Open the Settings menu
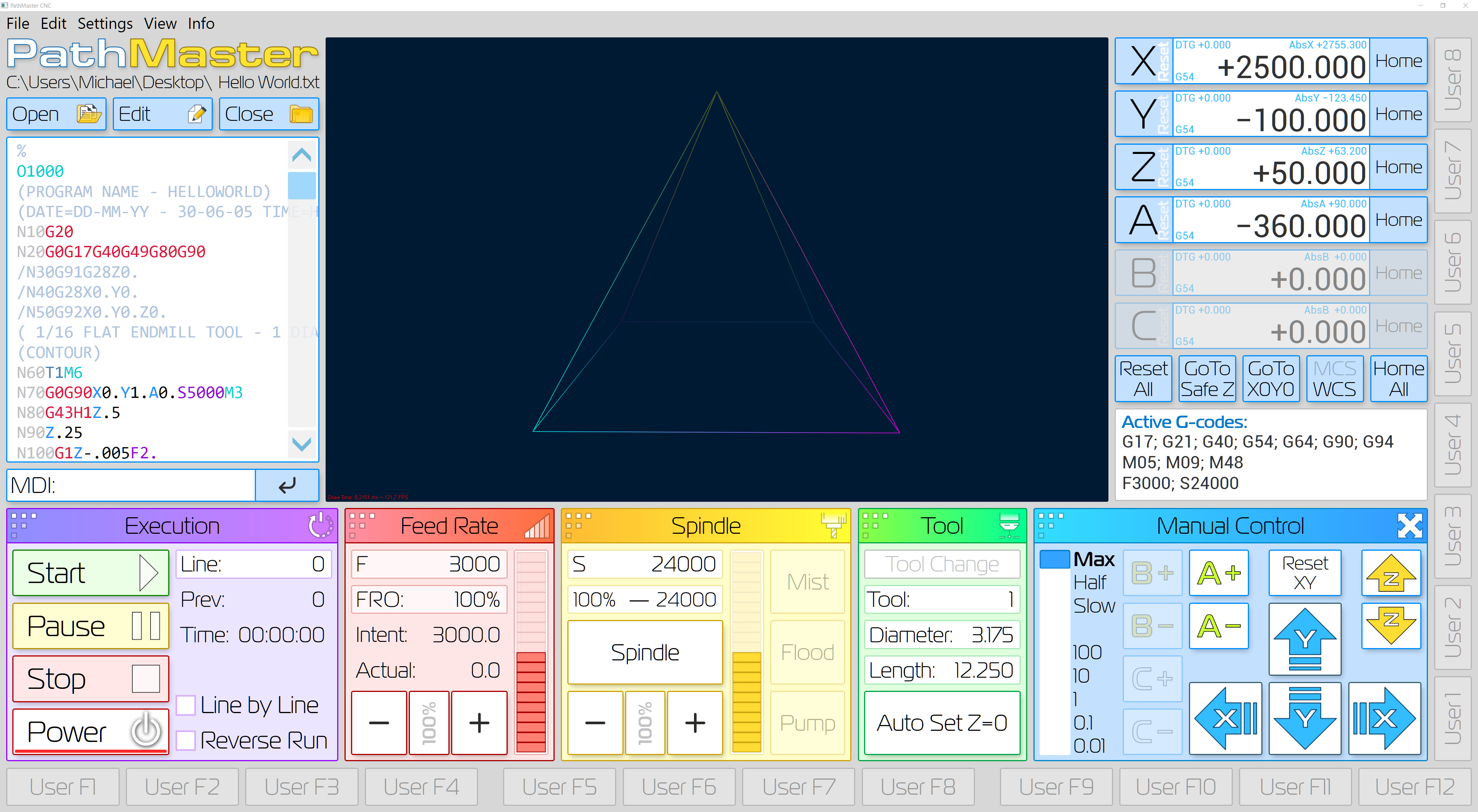Image resolution: width=1478 pixels, height=812 pixels. point(105,23)
